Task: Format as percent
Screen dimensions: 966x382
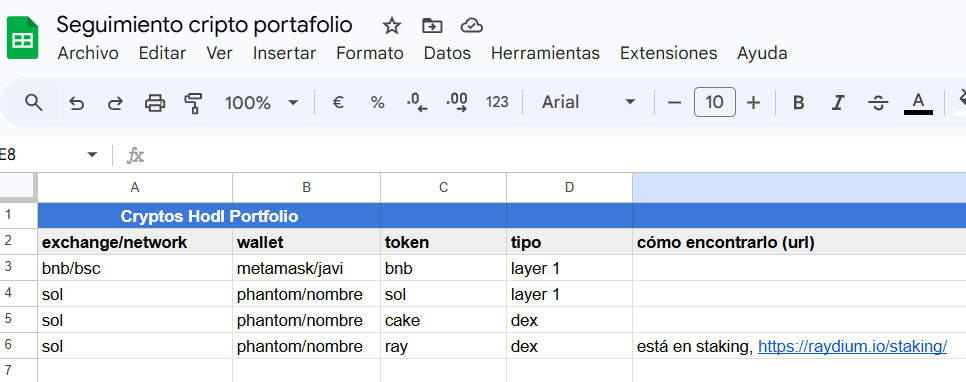Action: coord(377,102)
